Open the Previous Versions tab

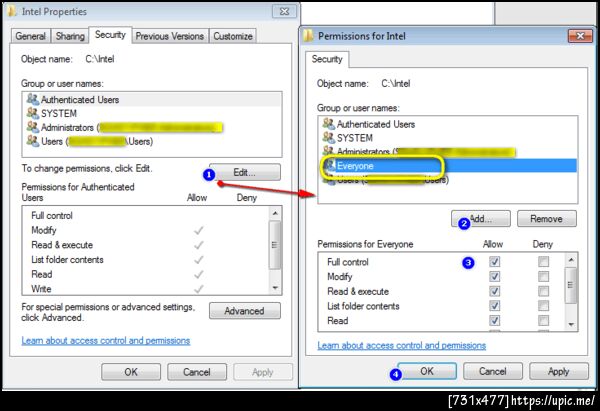[170, 36]
